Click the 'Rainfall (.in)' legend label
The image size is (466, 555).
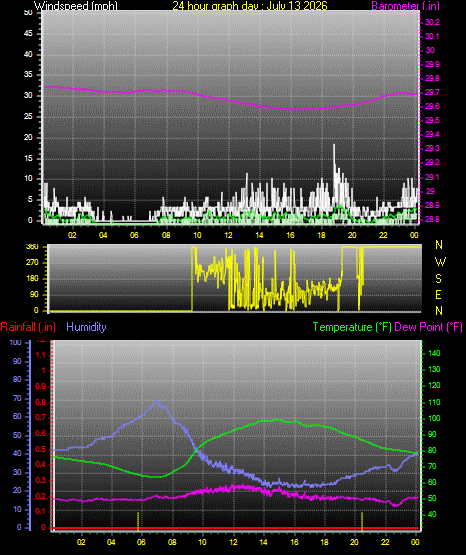[x=28, y=327]
